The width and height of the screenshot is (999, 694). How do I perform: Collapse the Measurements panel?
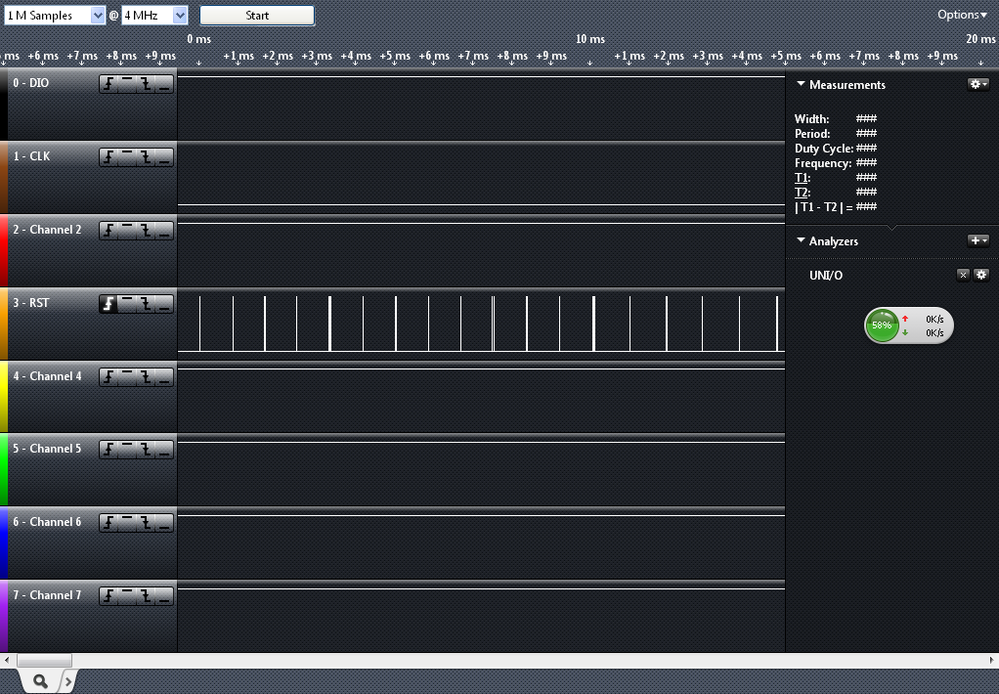coord(800,84)
